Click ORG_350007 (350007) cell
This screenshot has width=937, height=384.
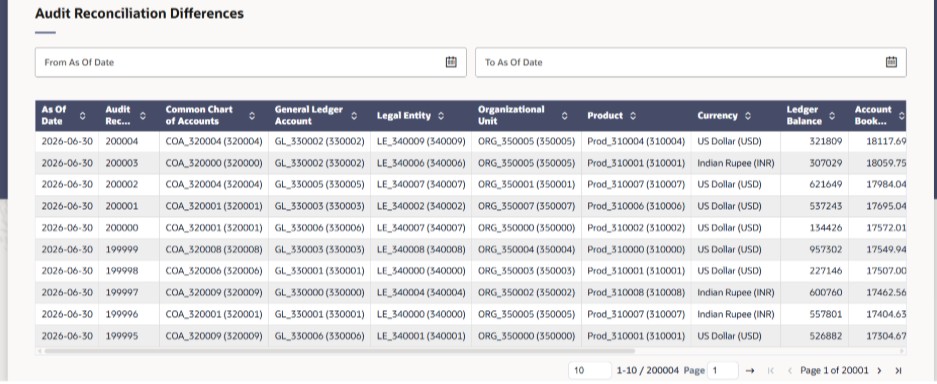(526, 206)
